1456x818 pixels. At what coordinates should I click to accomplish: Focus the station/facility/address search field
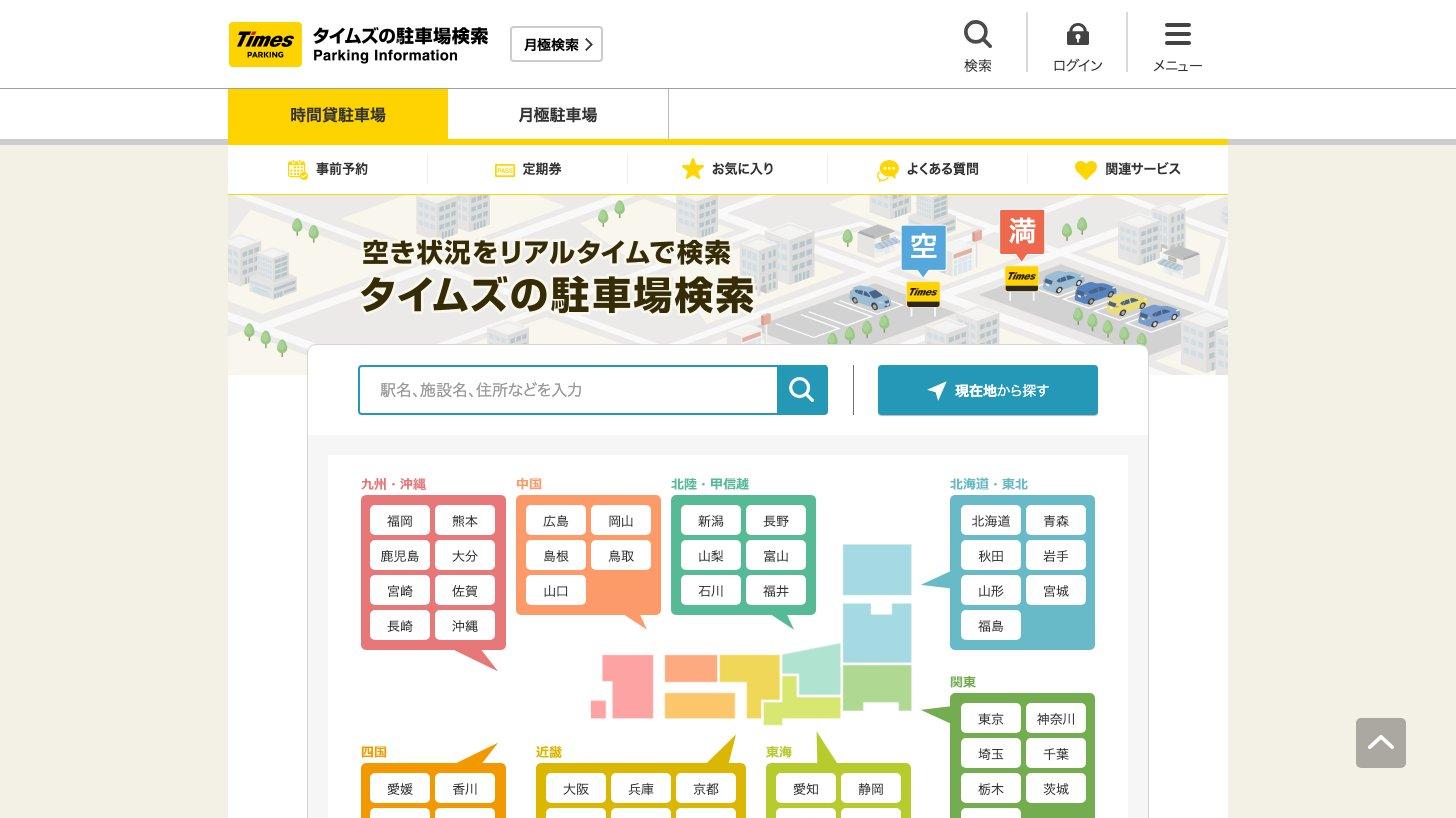pos(568,390)
